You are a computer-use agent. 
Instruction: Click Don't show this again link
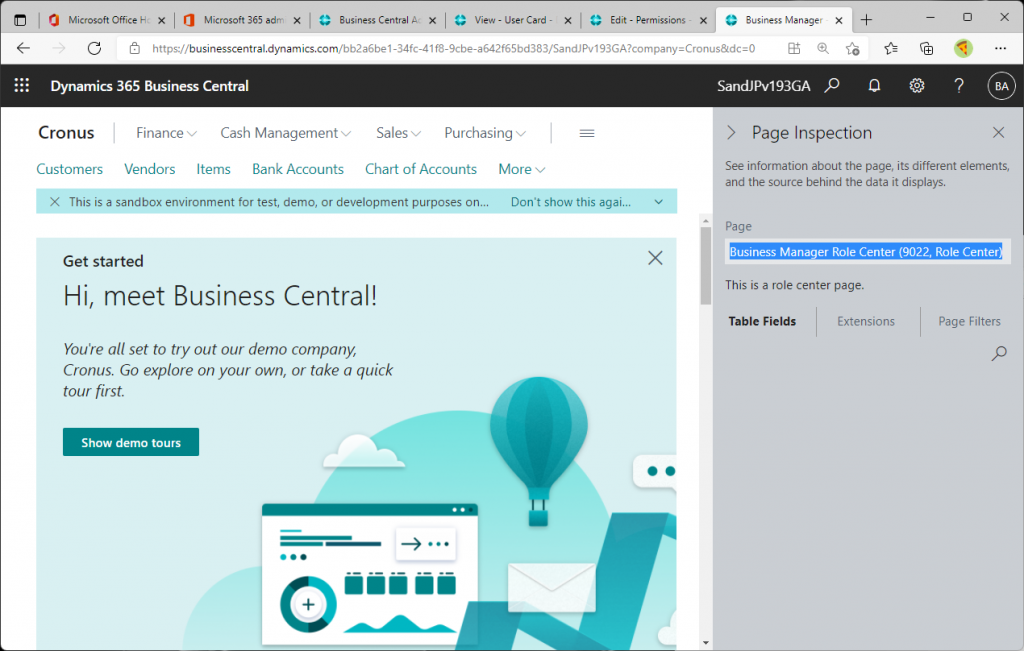pos(570,202)
